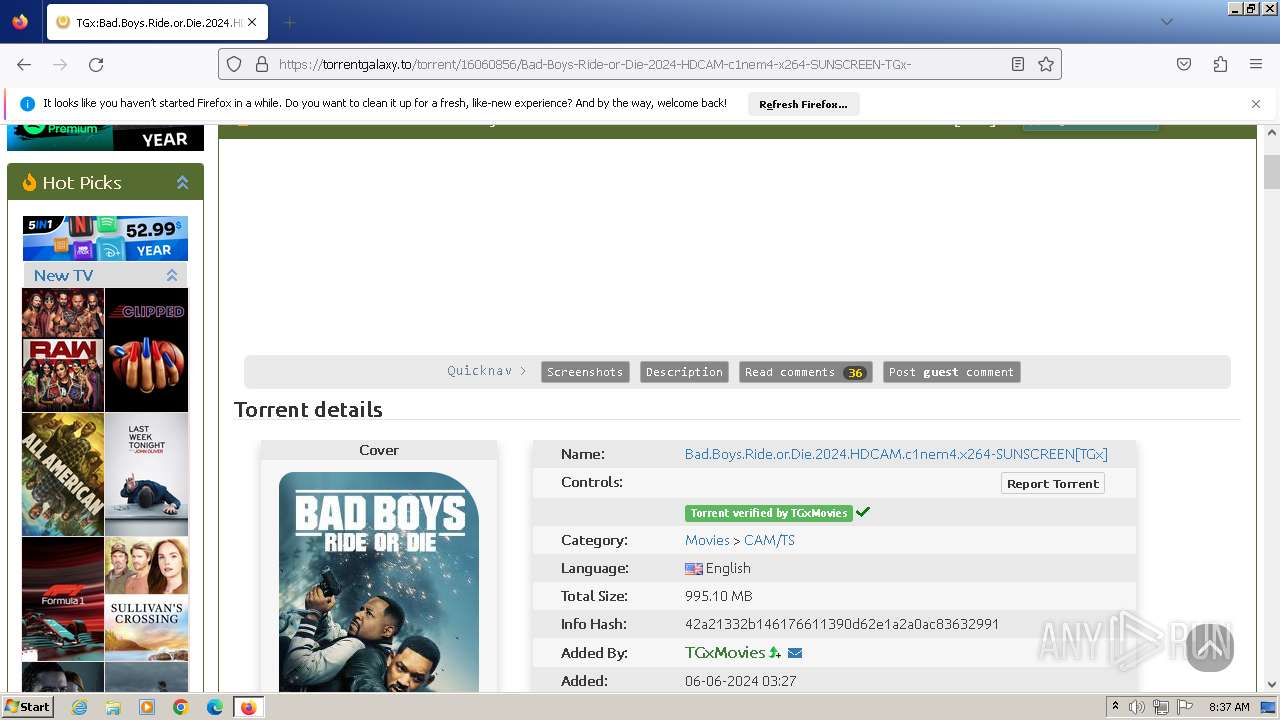
Task: Launch Internet Explorer from taskbar
Action: [79, 707]
